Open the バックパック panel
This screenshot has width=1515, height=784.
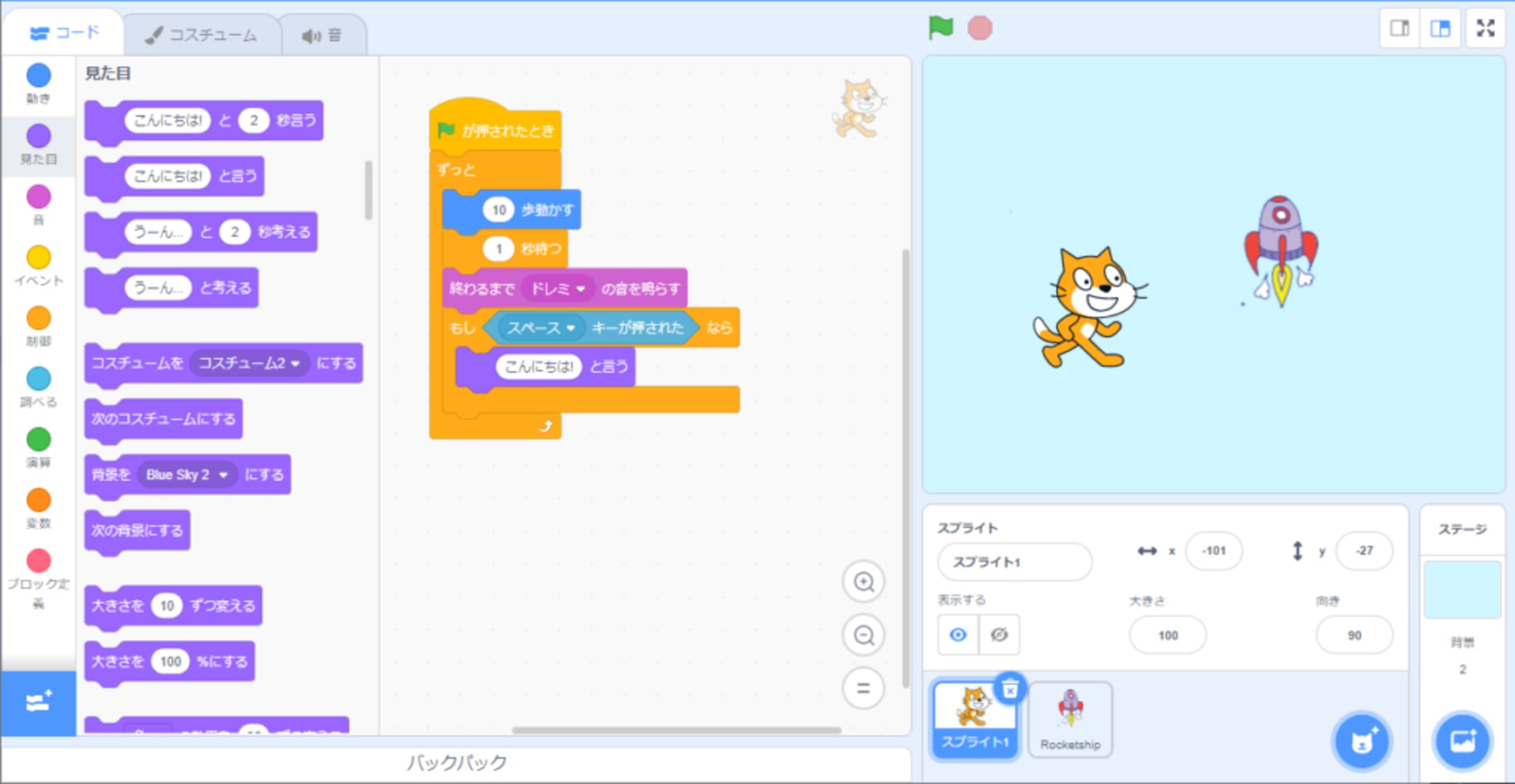(456, 763)
